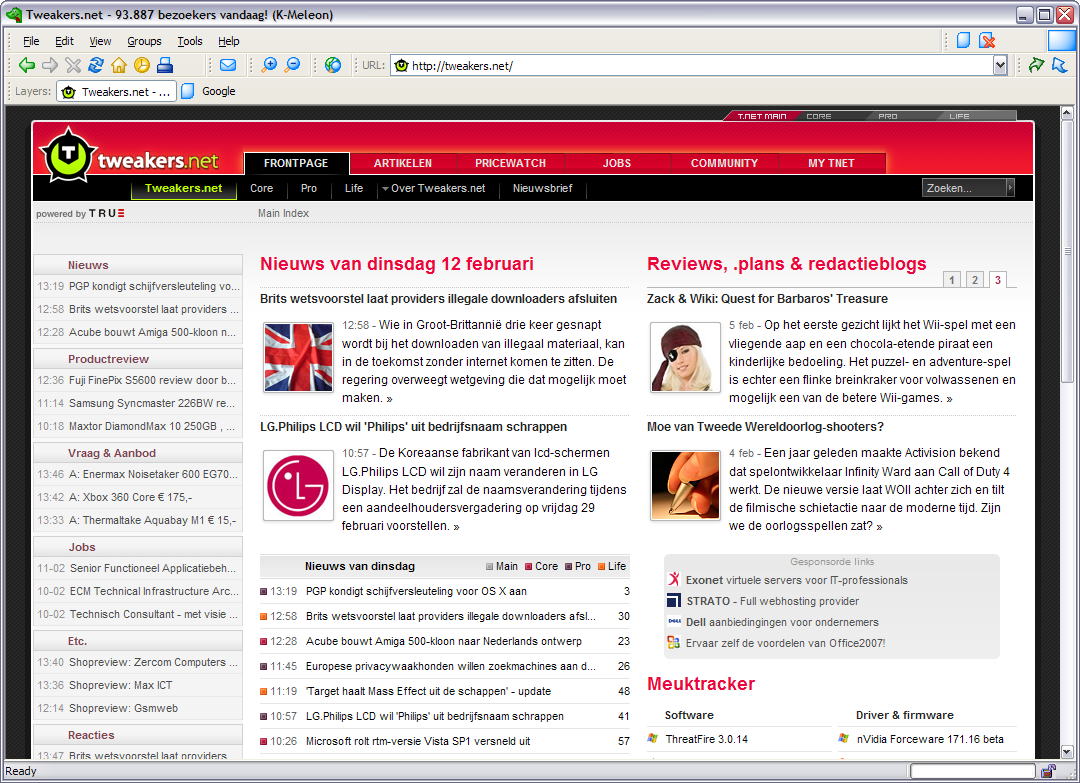
Task: Click the Office2007 sponsored link icon
Action: (x=674, y=643)
